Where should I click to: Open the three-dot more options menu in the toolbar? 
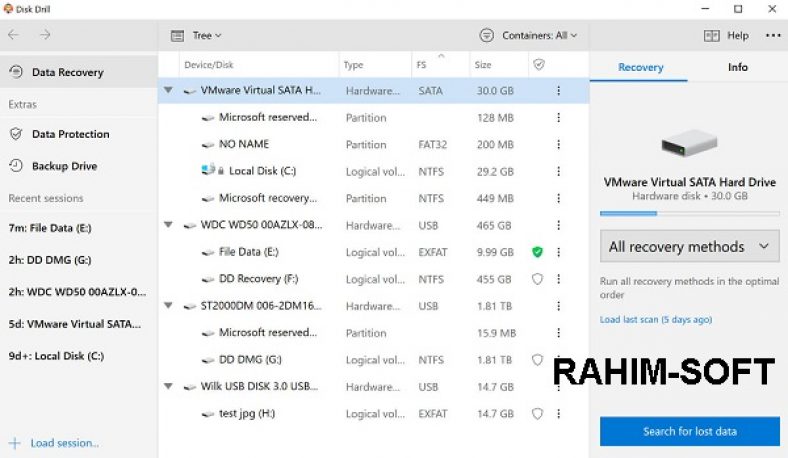(773, 36)
